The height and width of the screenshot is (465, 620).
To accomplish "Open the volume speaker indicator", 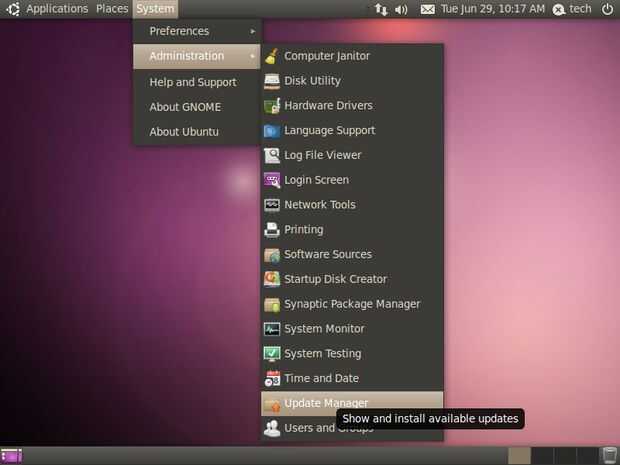I will [x=401, y=9].
